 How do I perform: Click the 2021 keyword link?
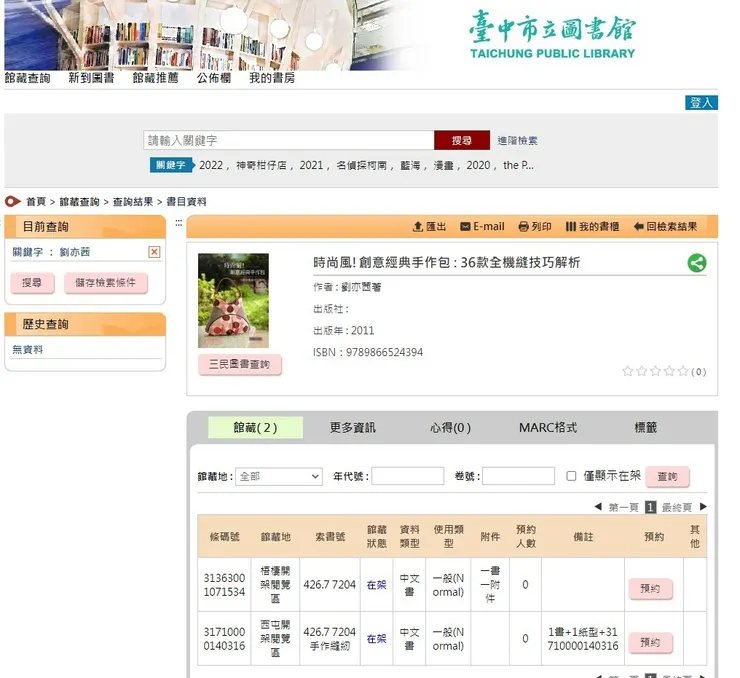(x=311, y=165)
